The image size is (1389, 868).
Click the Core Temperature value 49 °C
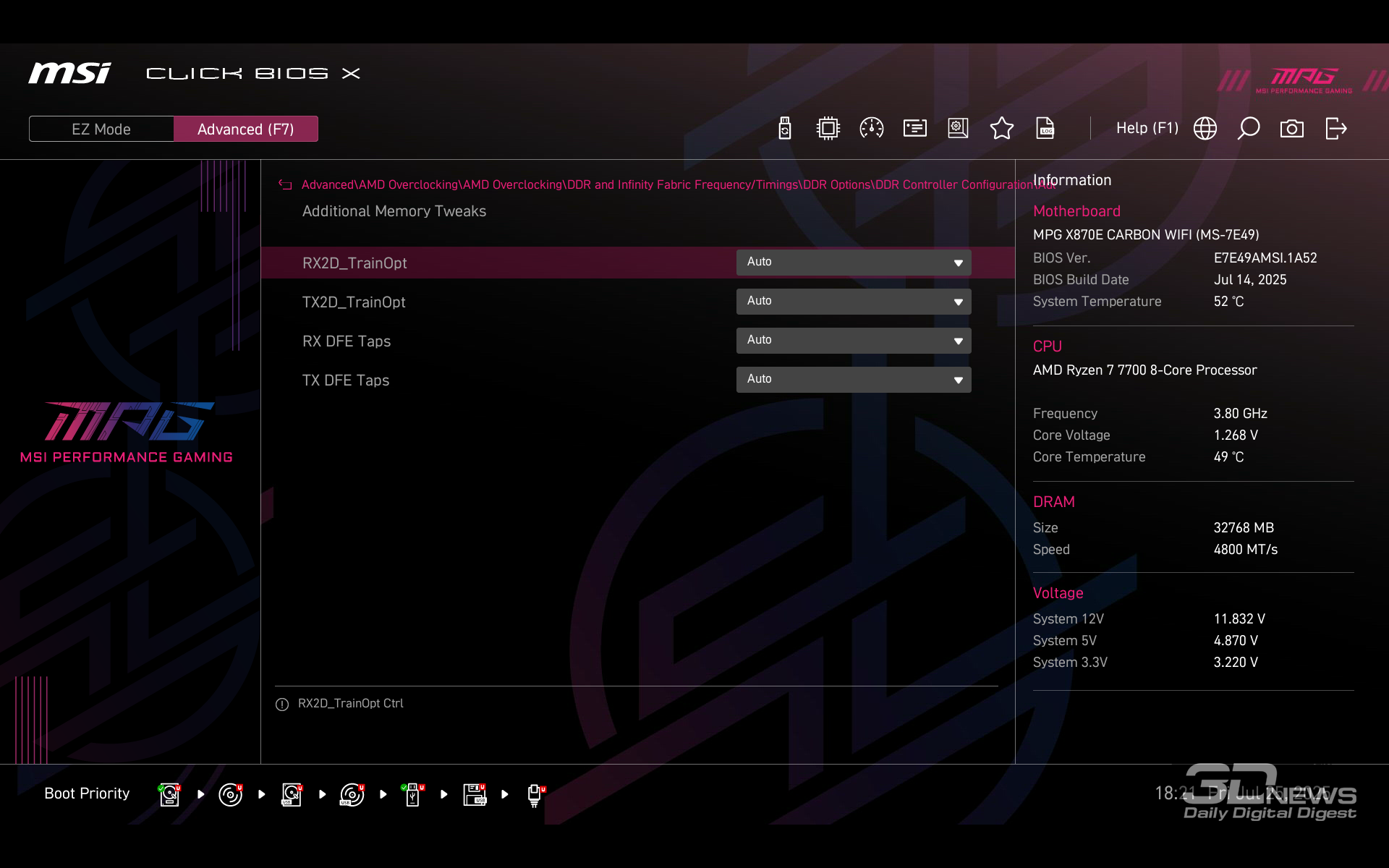tap(1228, 457)
